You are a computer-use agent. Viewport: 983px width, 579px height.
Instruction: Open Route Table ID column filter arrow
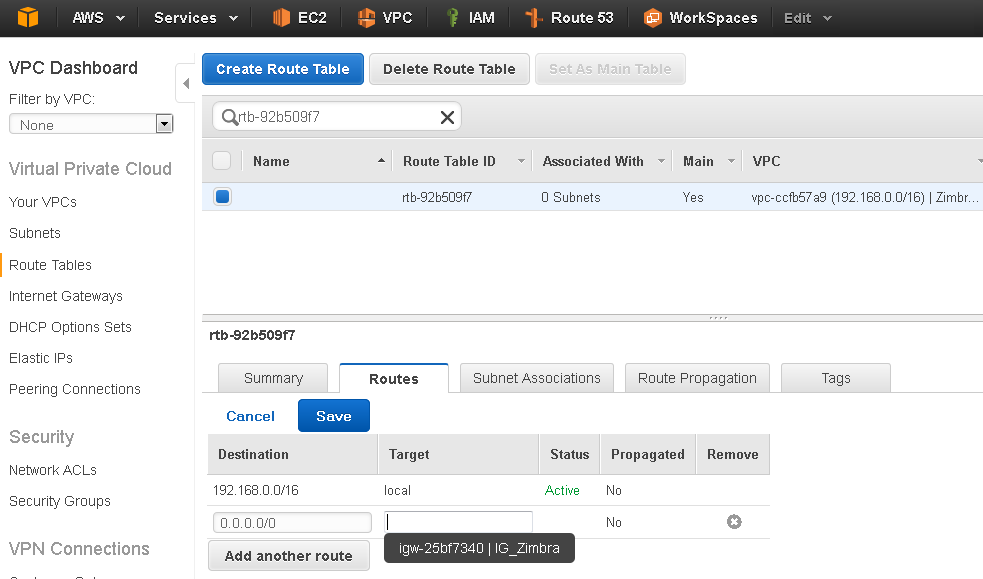[521, 161]
